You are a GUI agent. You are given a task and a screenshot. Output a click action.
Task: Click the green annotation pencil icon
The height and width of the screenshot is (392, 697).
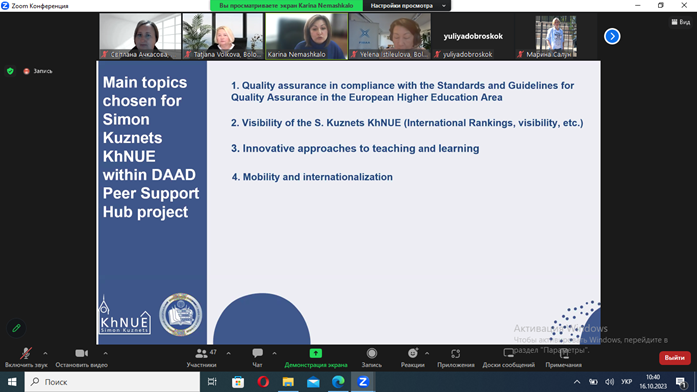pyautogui.click(x=16, y=328)
